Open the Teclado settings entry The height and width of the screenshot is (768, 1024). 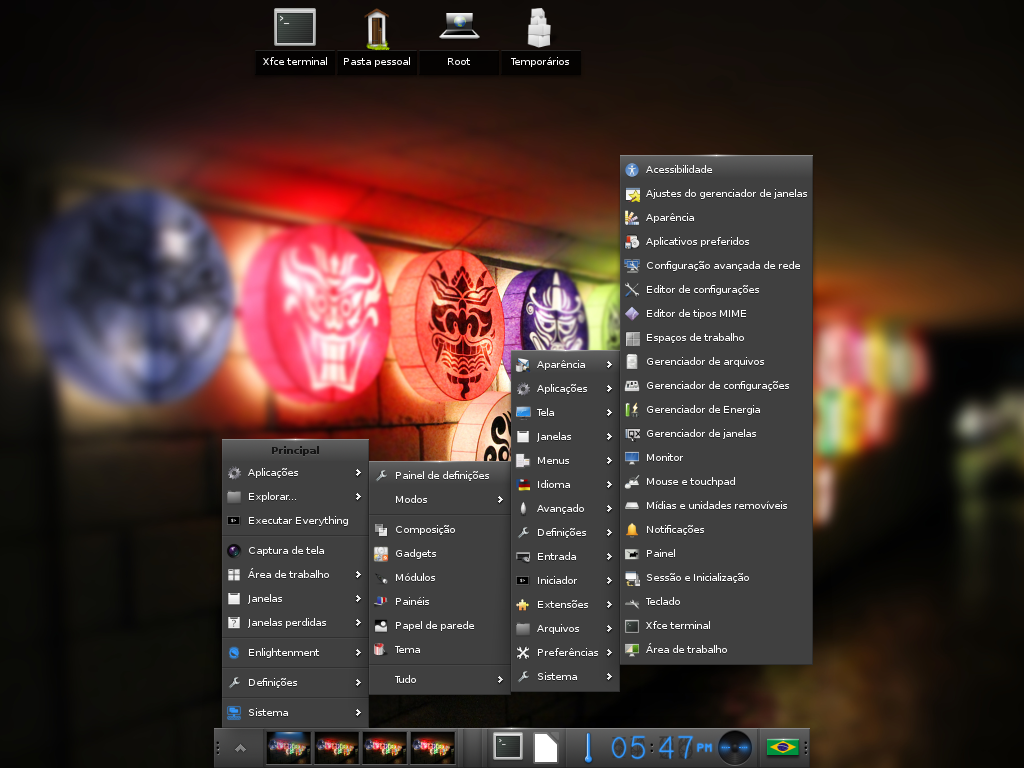(x=716, y=601)
